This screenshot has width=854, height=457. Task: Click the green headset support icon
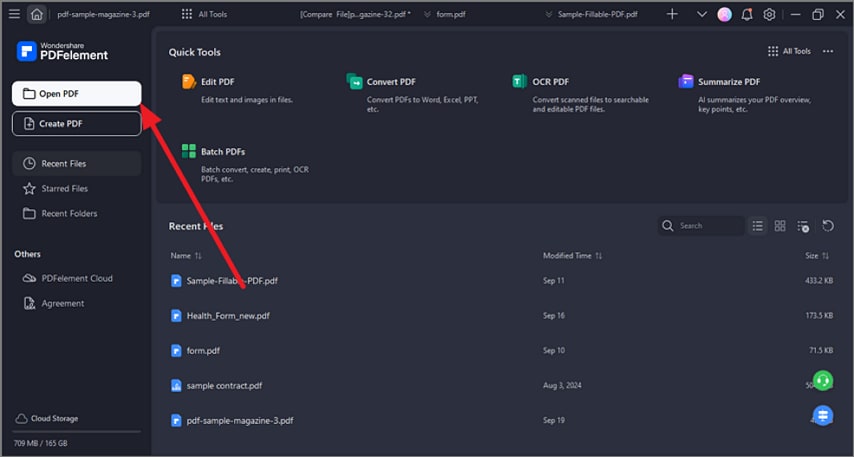pos(822,380)
